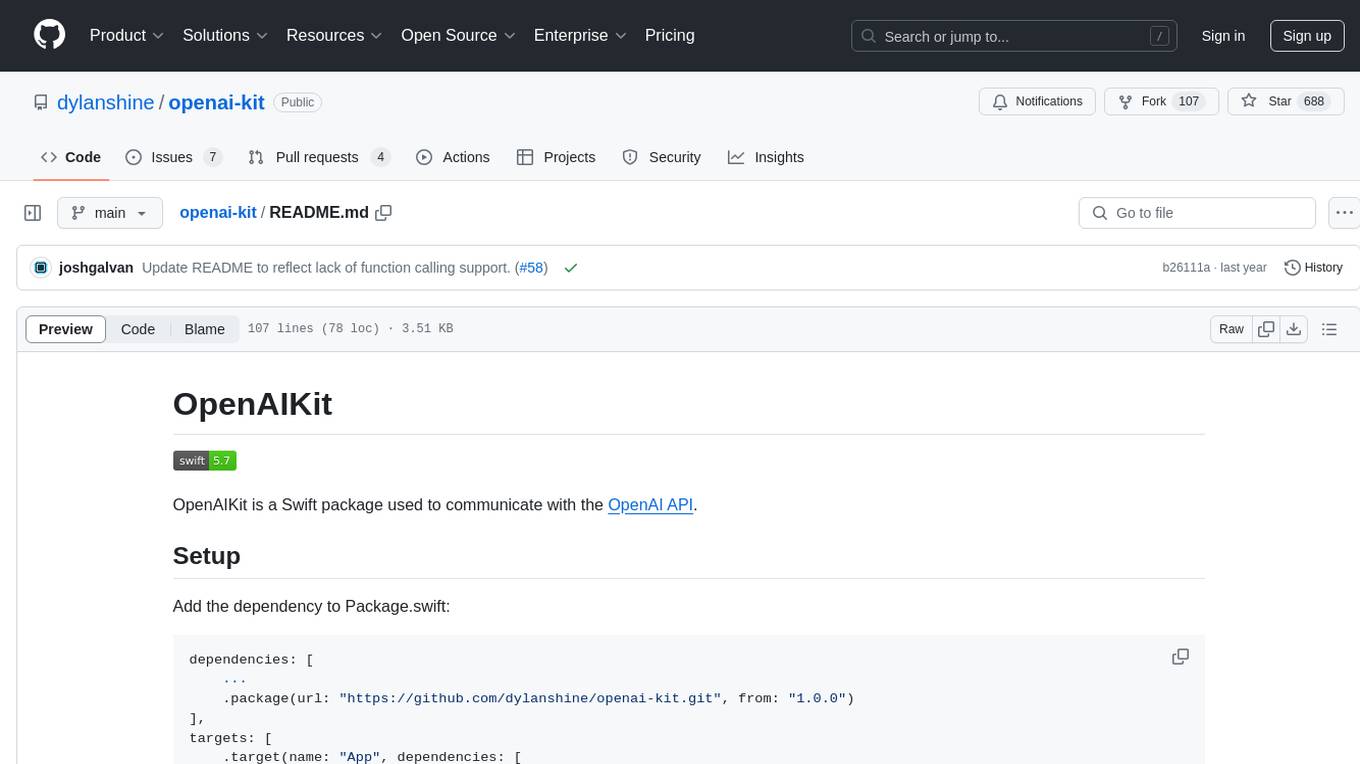1360x764 pixels.
Task: Open the GitHub home logo
Action: coord(49,35)
